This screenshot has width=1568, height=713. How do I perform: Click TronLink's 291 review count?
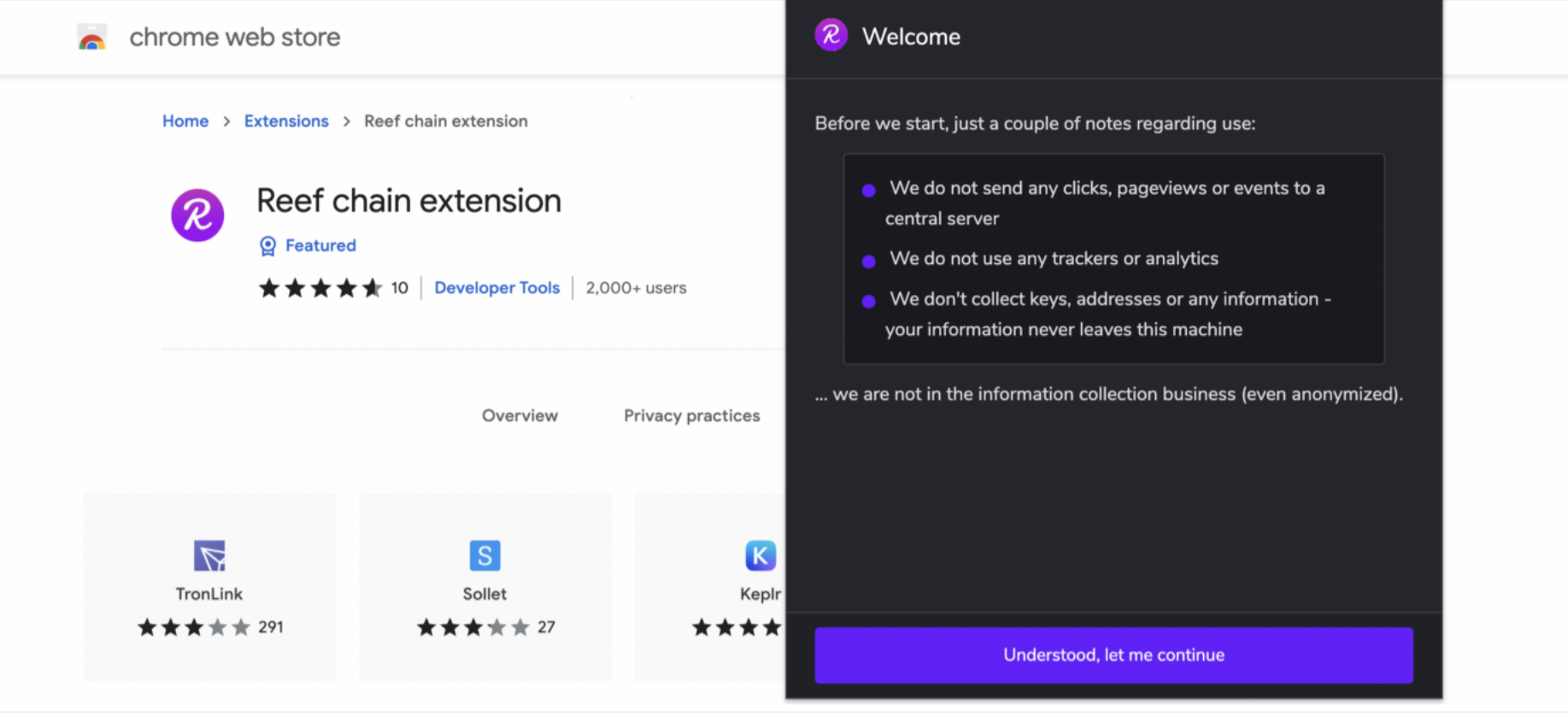271,628
